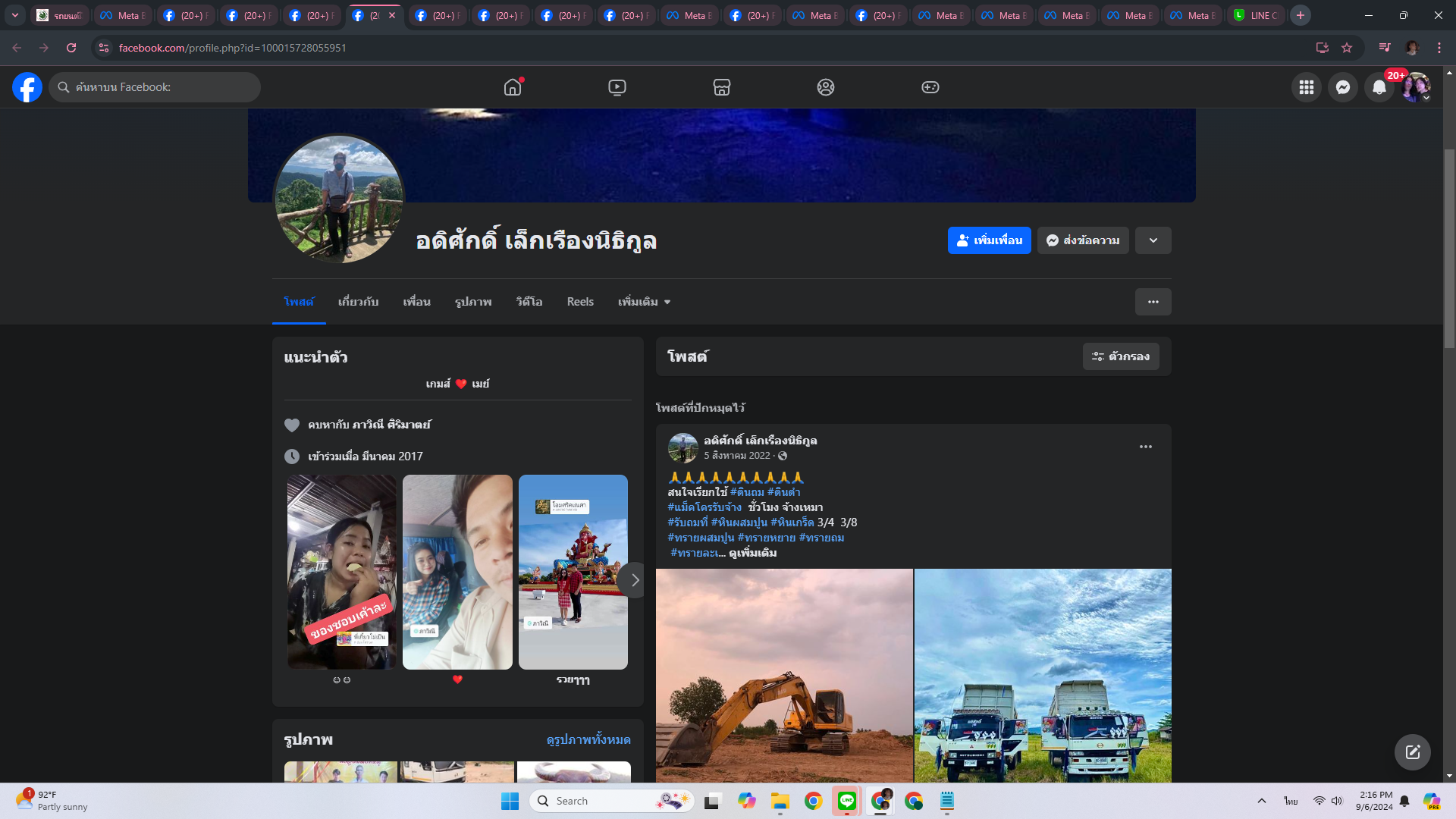Open the Groups icon in top navigation

826,87
